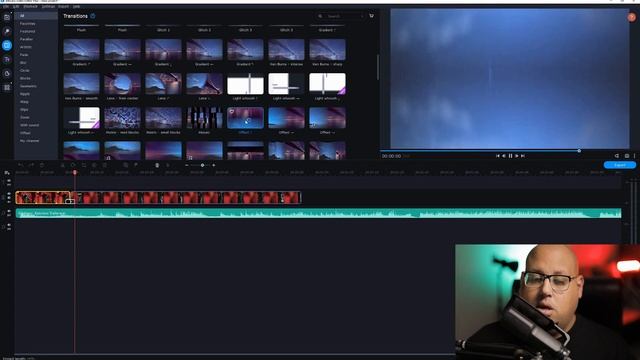Open the Stickers tab icon

click(x=7, y=73)
